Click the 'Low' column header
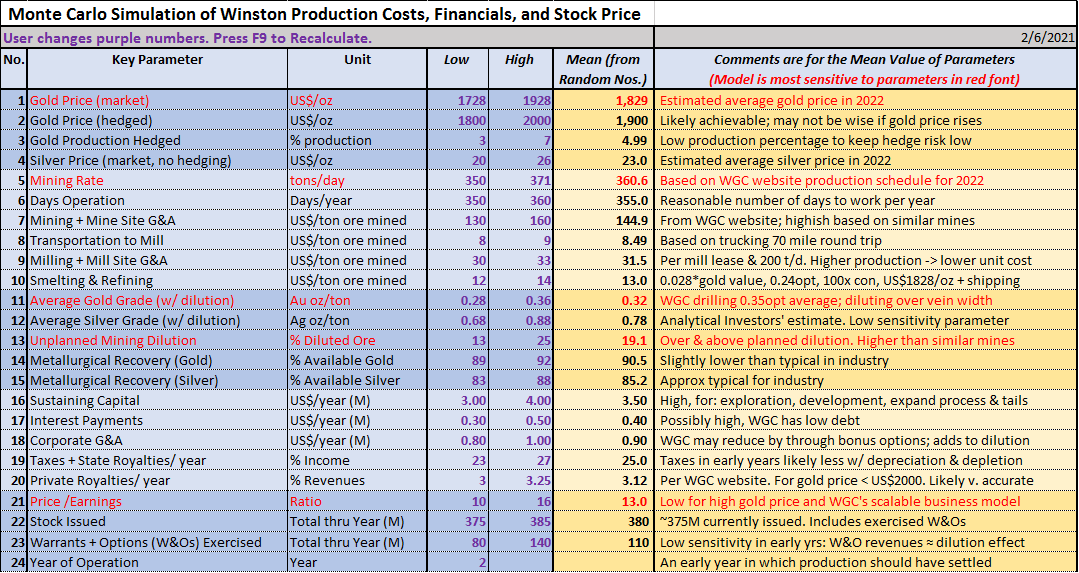The height and width of the screenshot is (573, 1079). [458, 69]
